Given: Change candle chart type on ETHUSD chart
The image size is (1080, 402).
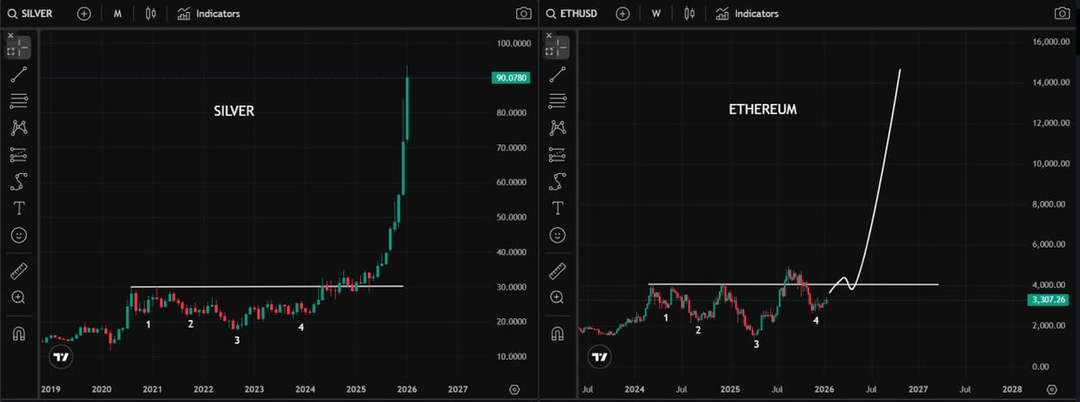Looking at the screenshot, I should (689, 14).
